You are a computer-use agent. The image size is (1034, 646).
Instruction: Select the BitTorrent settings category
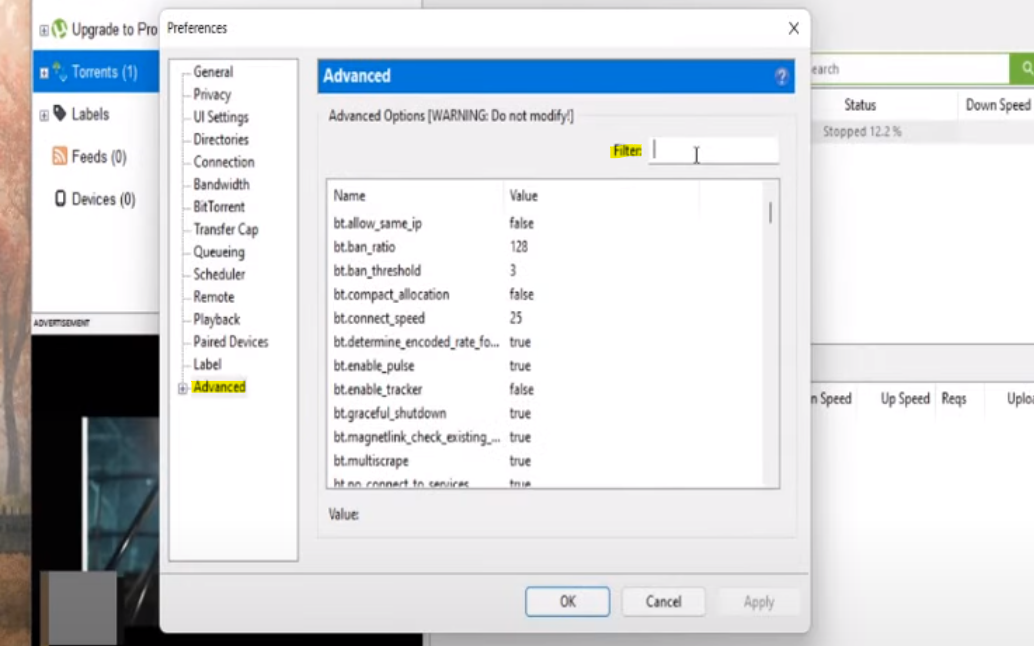click(220, 207)
